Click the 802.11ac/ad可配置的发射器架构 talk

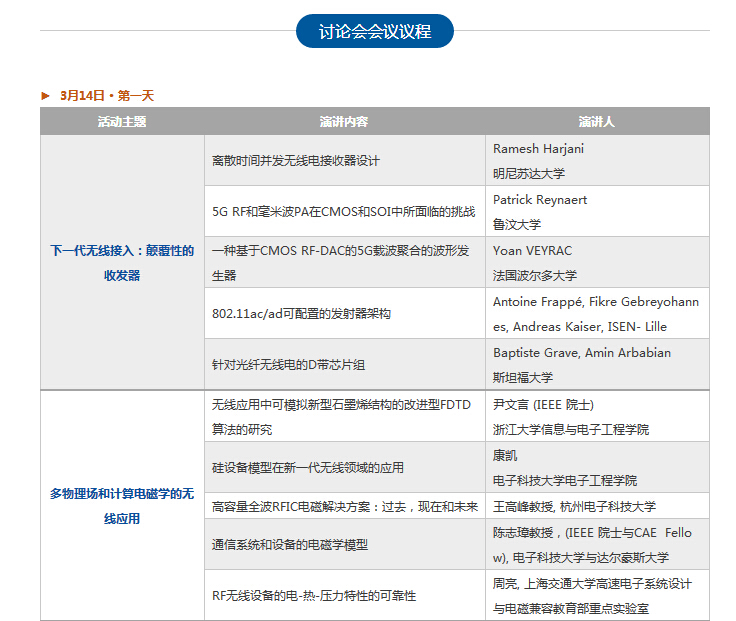click(x=301, y=314)
